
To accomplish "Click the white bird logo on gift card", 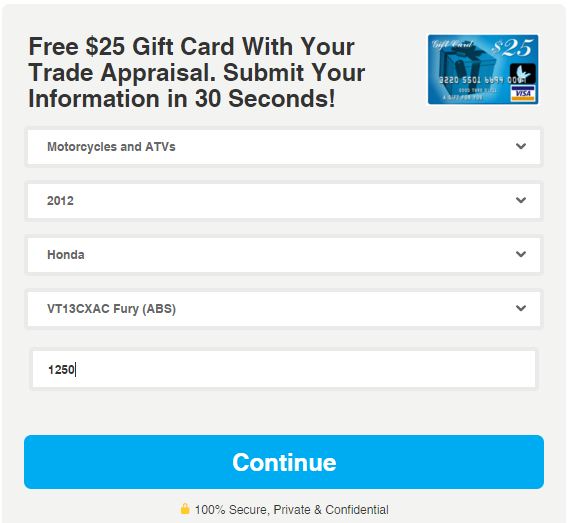I will point(522,73).
